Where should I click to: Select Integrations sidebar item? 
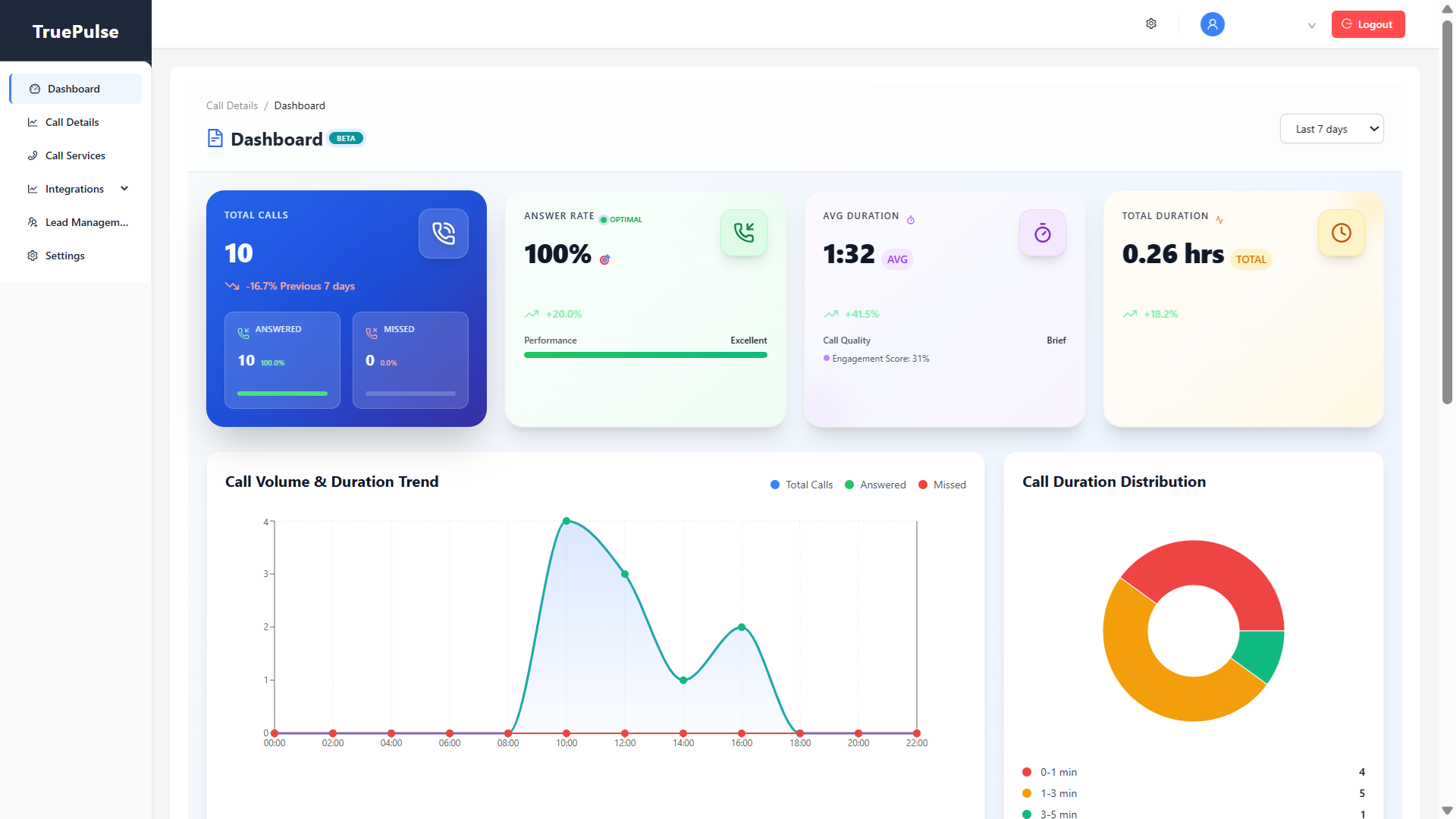pos(75,189)
